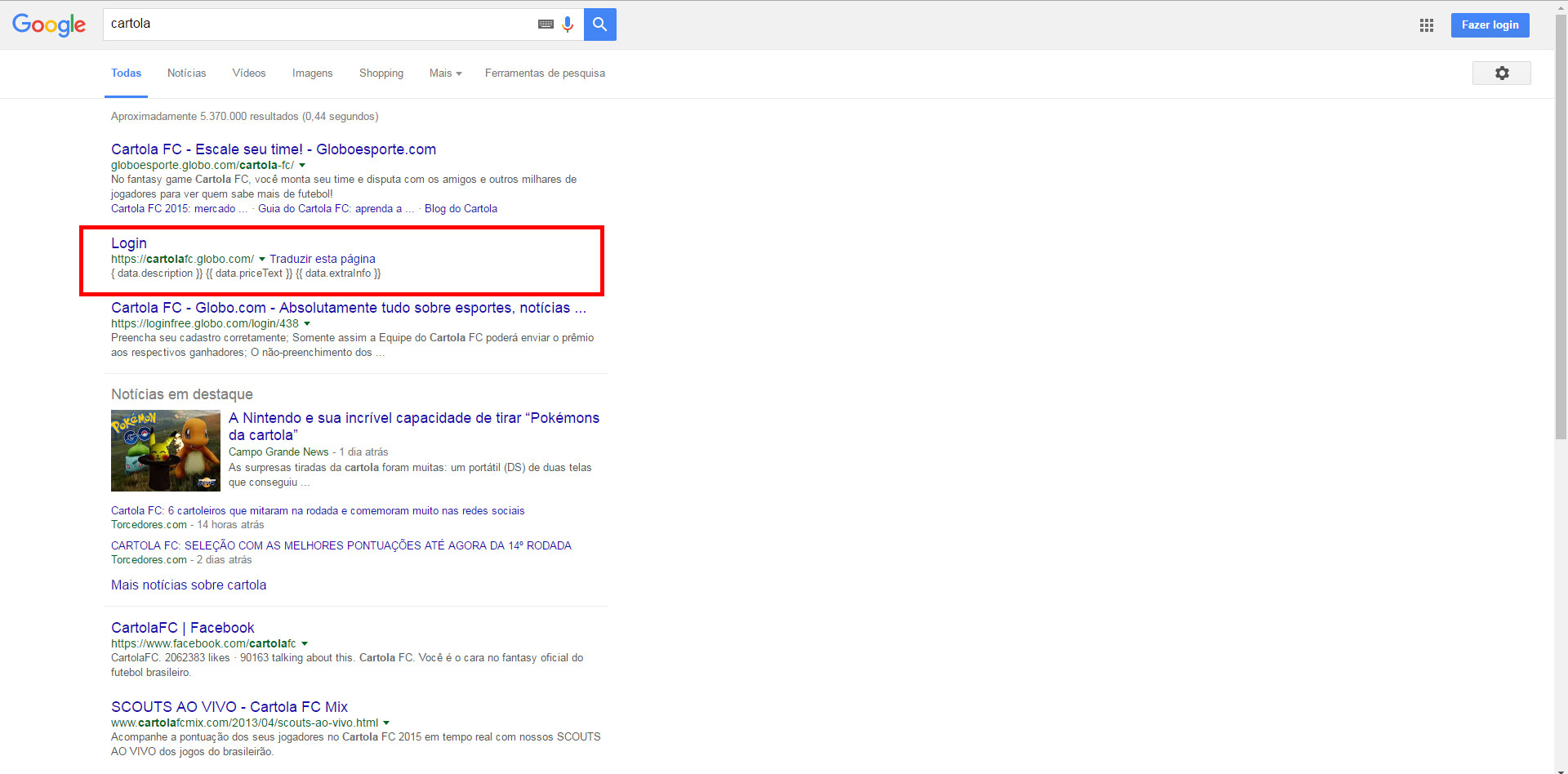
Task: Click the Google logo
Action: [49, 24]
